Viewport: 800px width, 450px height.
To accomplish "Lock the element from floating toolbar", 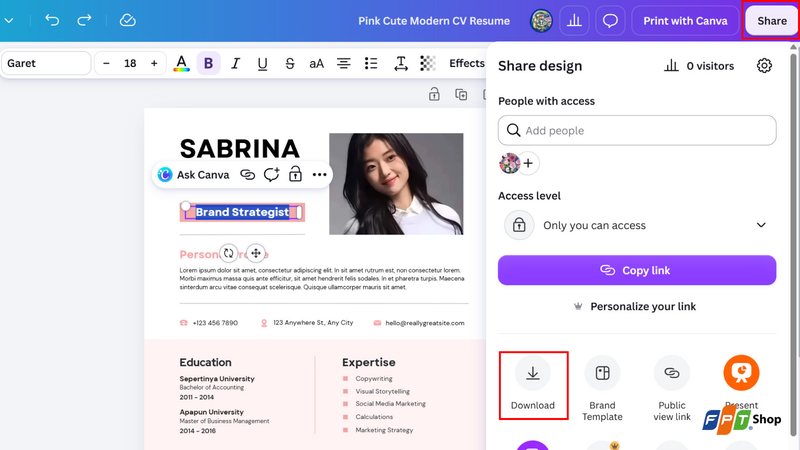I will (x=295, y=175).
